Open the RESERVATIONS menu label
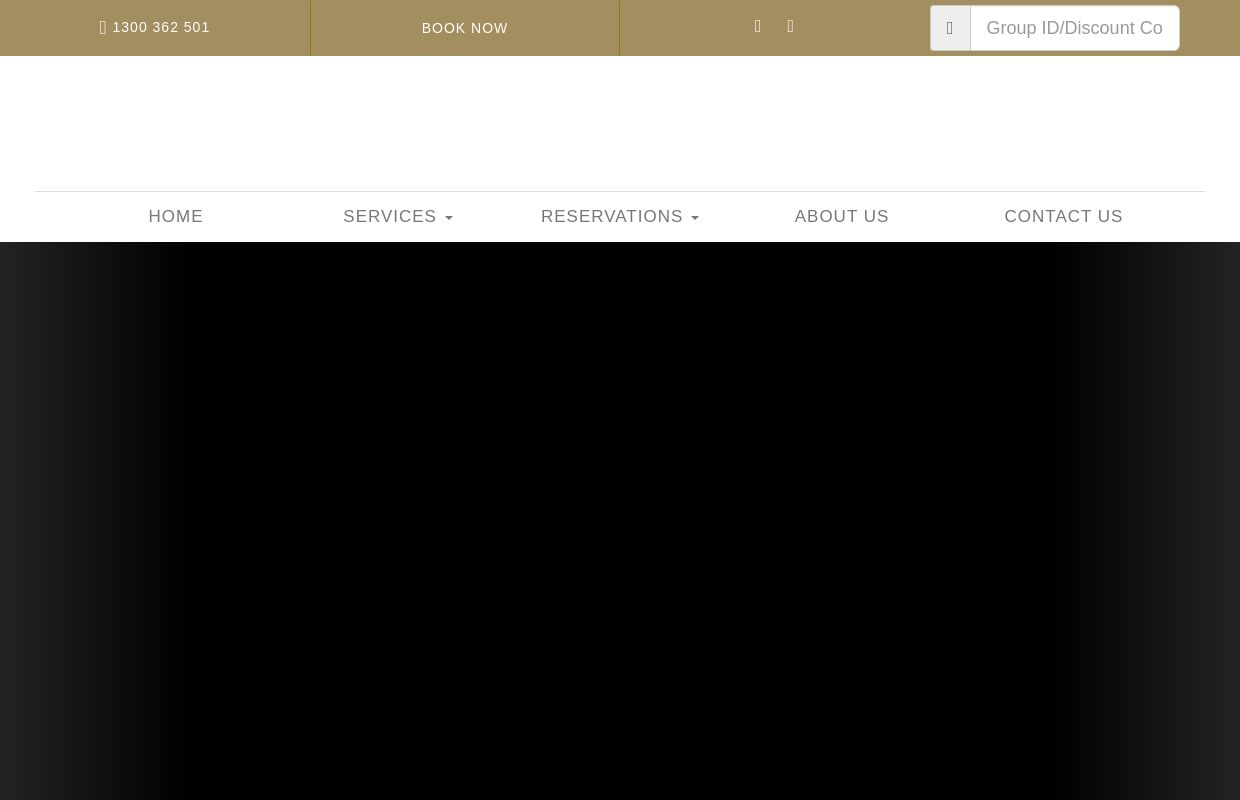 click(x=611, y=217)
